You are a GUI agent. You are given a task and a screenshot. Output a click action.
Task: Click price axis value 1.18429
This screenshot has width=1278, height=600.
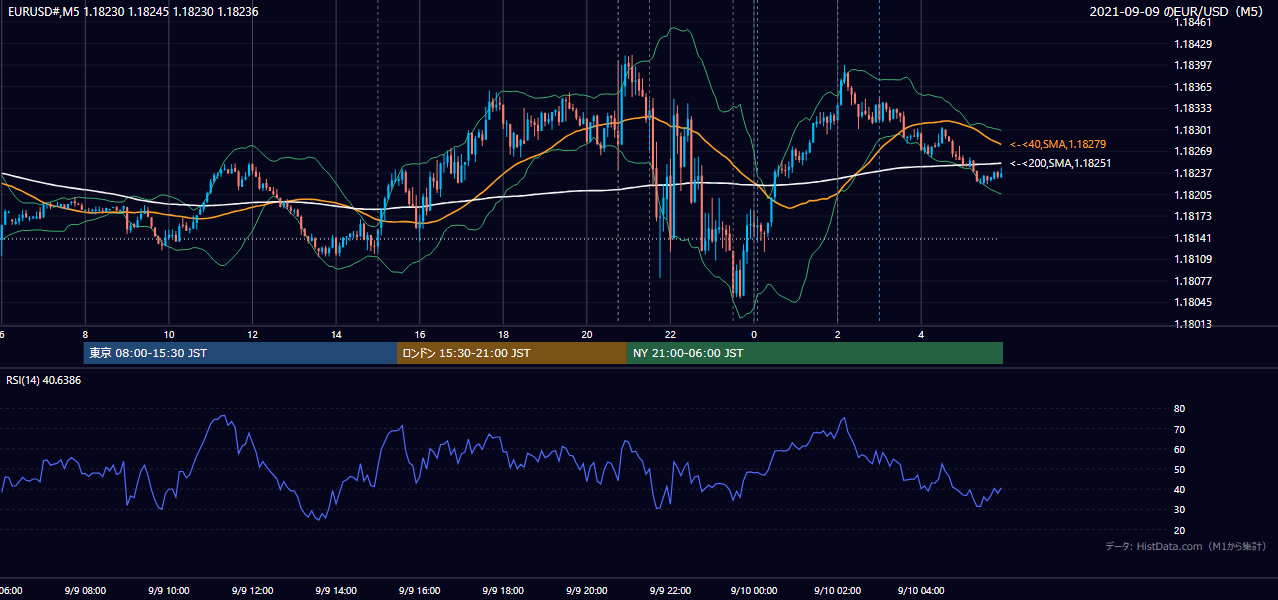(x=1194, y=44)
